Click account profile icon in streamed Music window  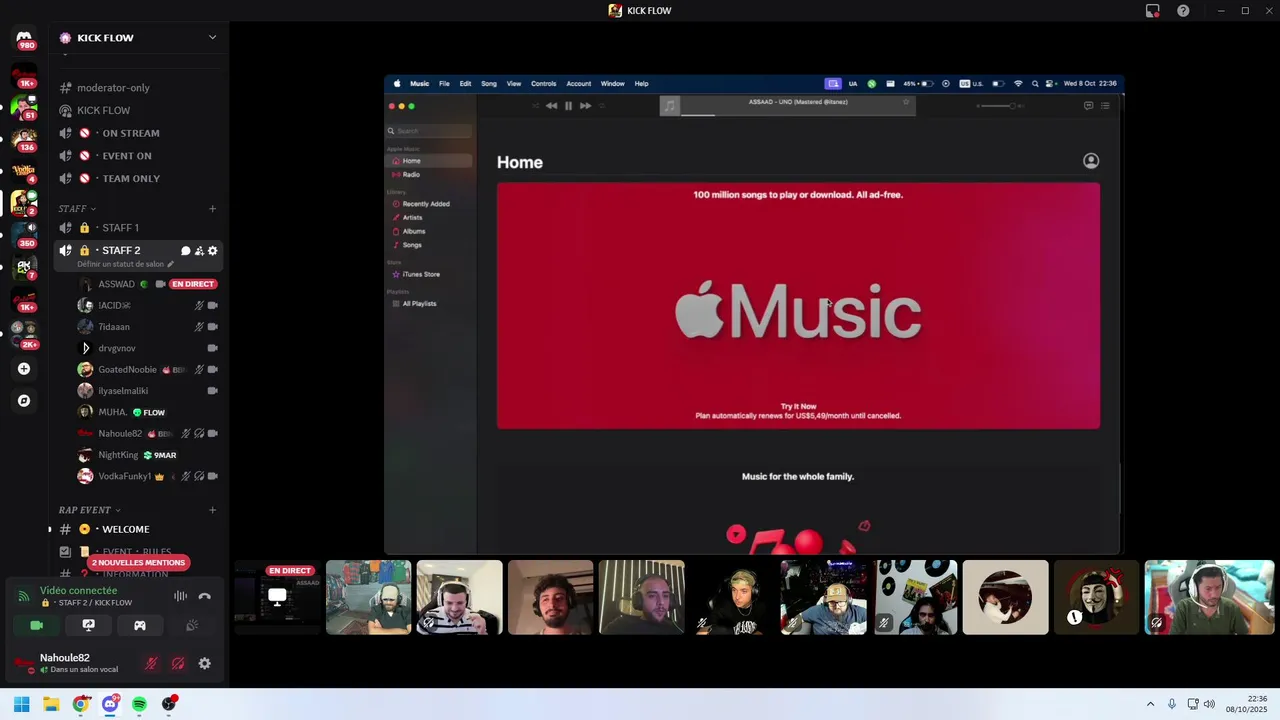coord(1091,161)
